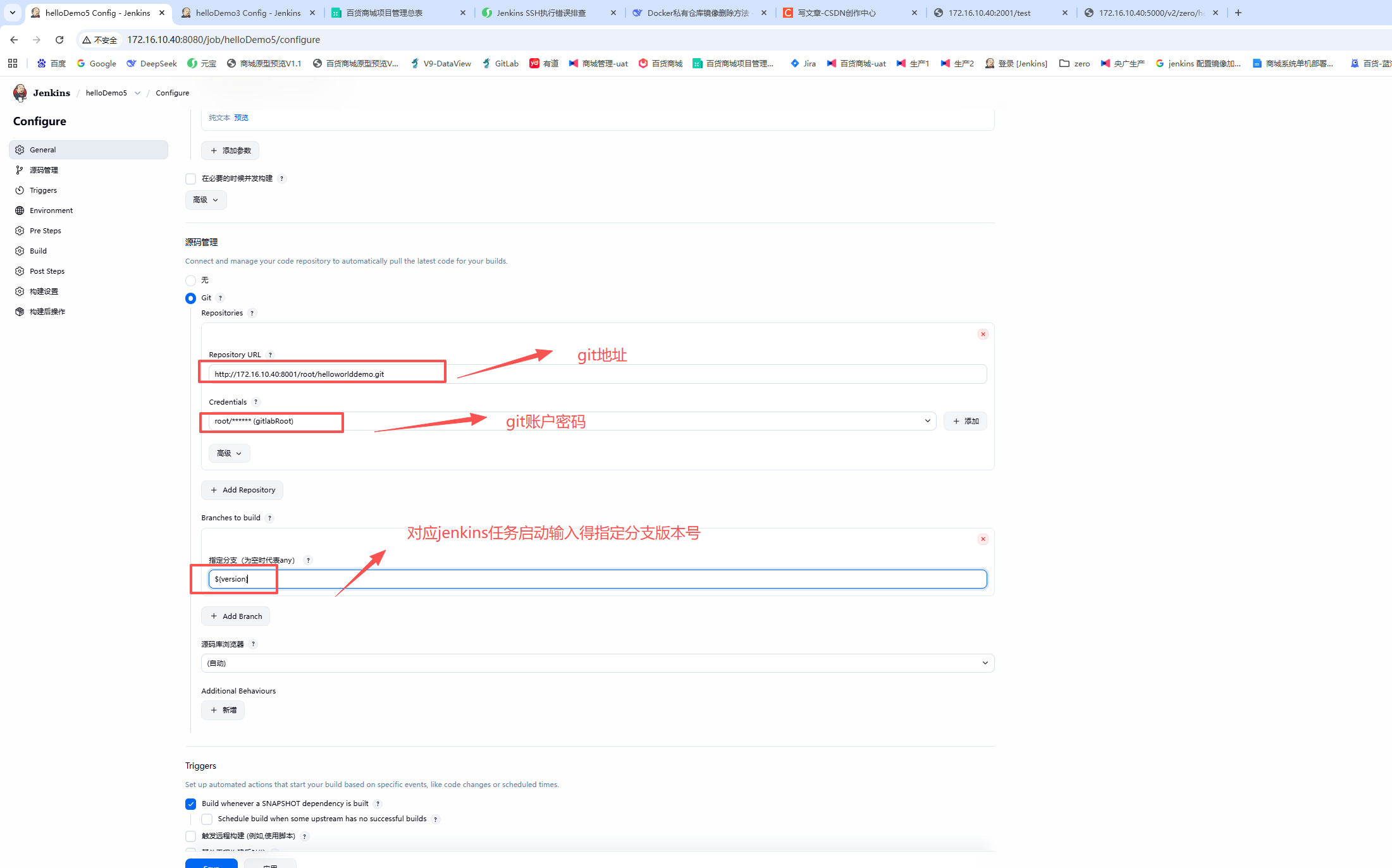This screenshot has width=1392, height=868.
Task: Click the Repository URL input field
Action: pos(598,374)
